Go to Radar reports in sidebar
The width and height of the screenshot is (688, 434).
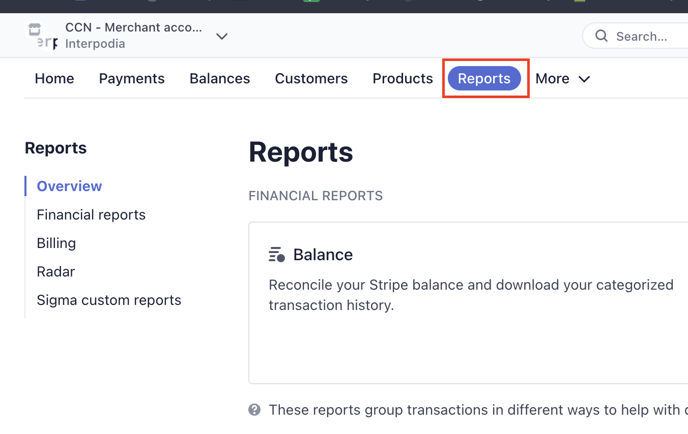pyautogui.click(x=56, y=271)
